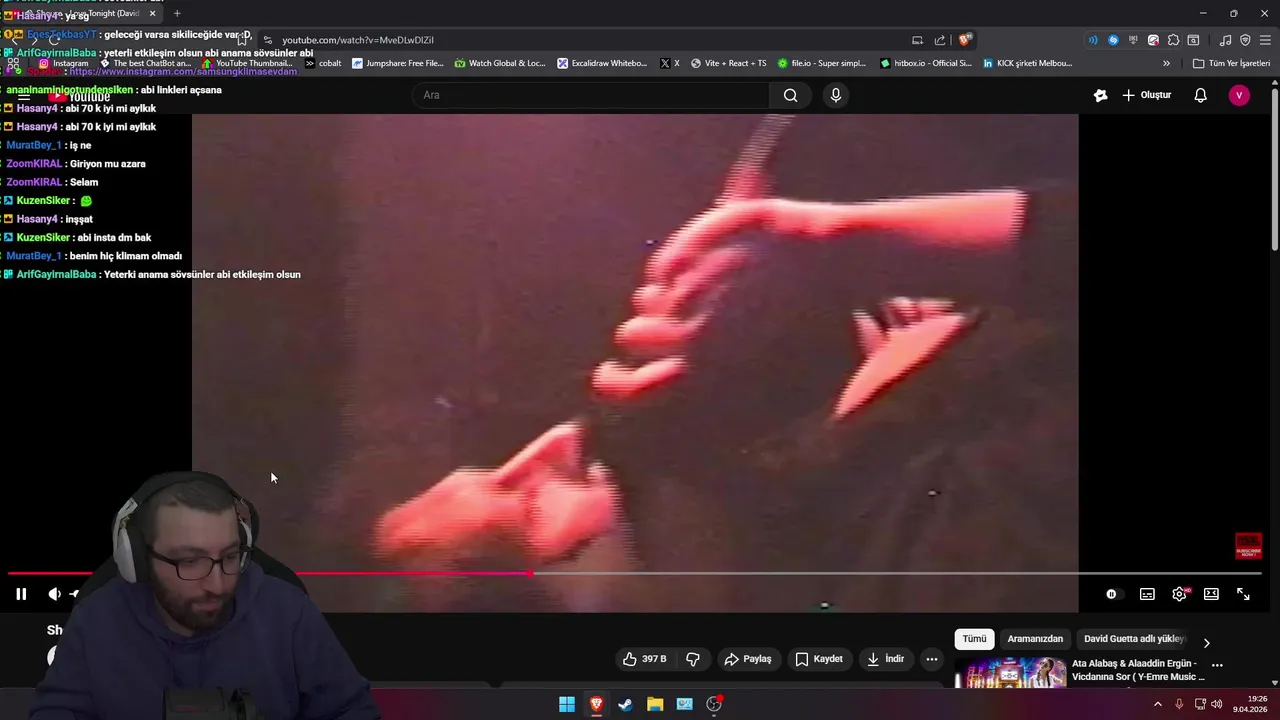Click the Oluştur create button

point(1146,95)
